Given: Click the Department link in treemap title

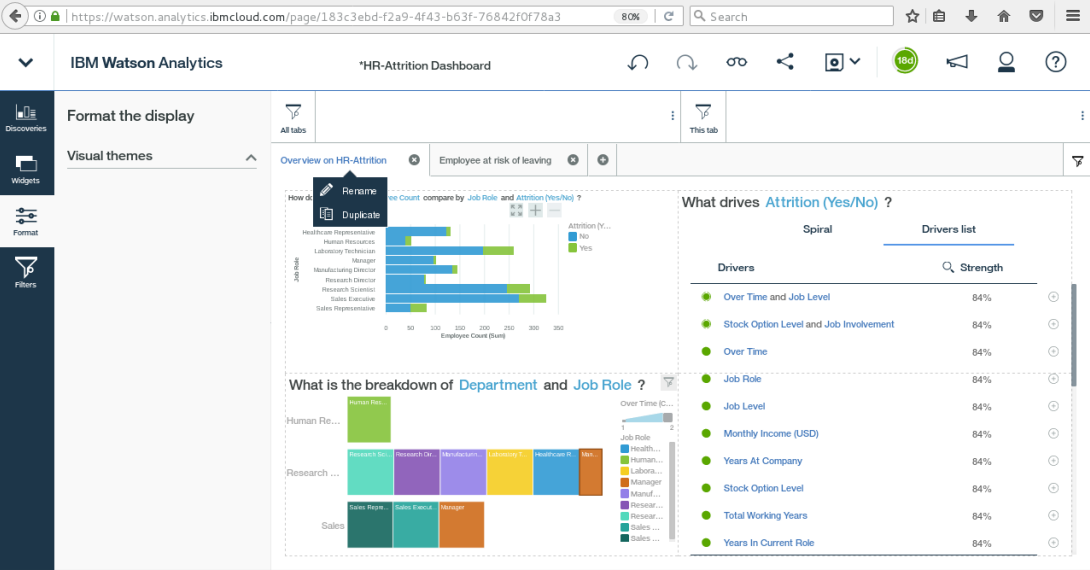Looking at the screenshot, I should click(498, 385).
